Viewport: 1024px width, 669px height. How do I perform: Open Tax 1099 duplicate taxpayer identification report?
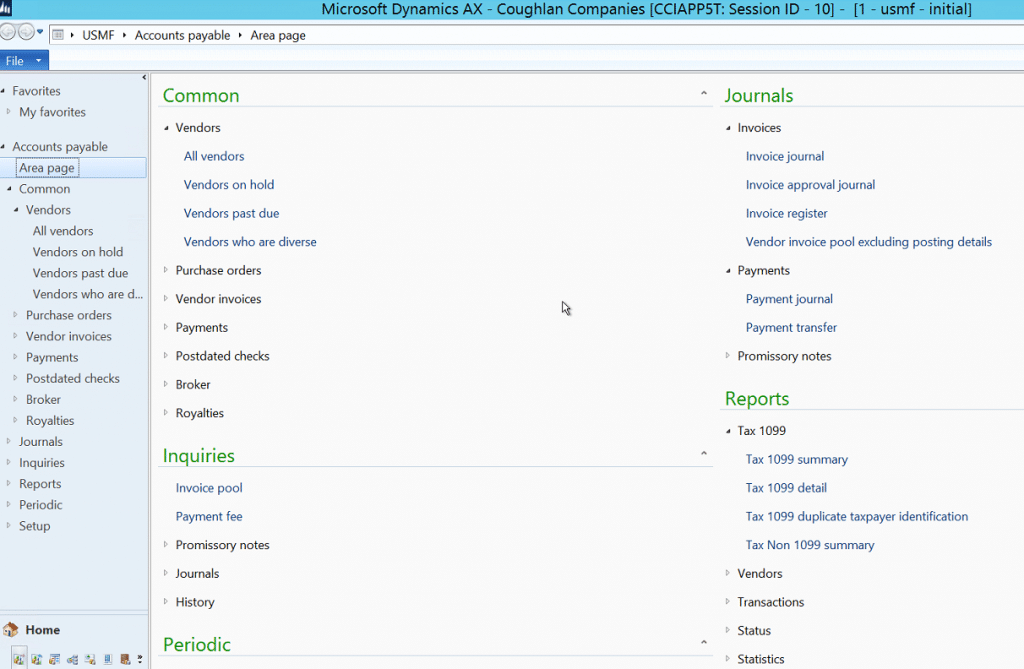(x=857, y=517)
